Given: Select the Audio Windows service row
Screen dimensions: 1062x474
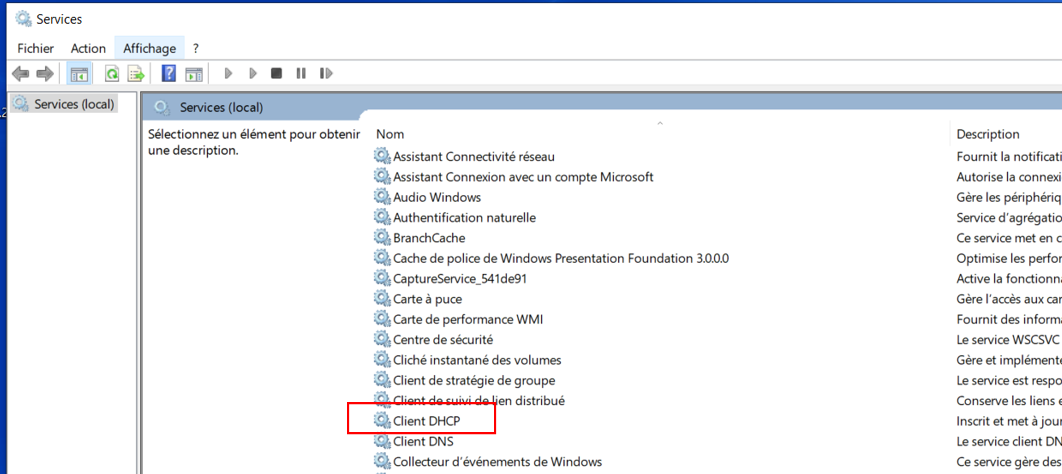Looking at the screenshot, I should [436, 197].
